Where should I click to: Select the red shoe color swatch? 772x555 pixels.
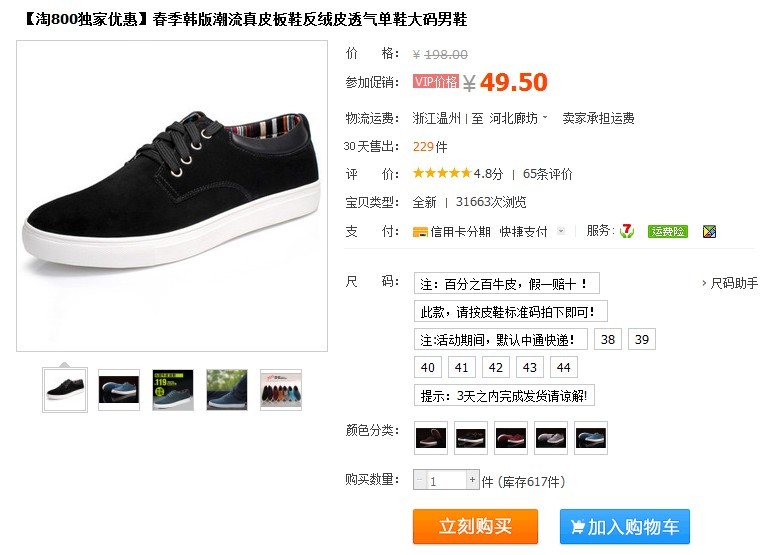511,438
